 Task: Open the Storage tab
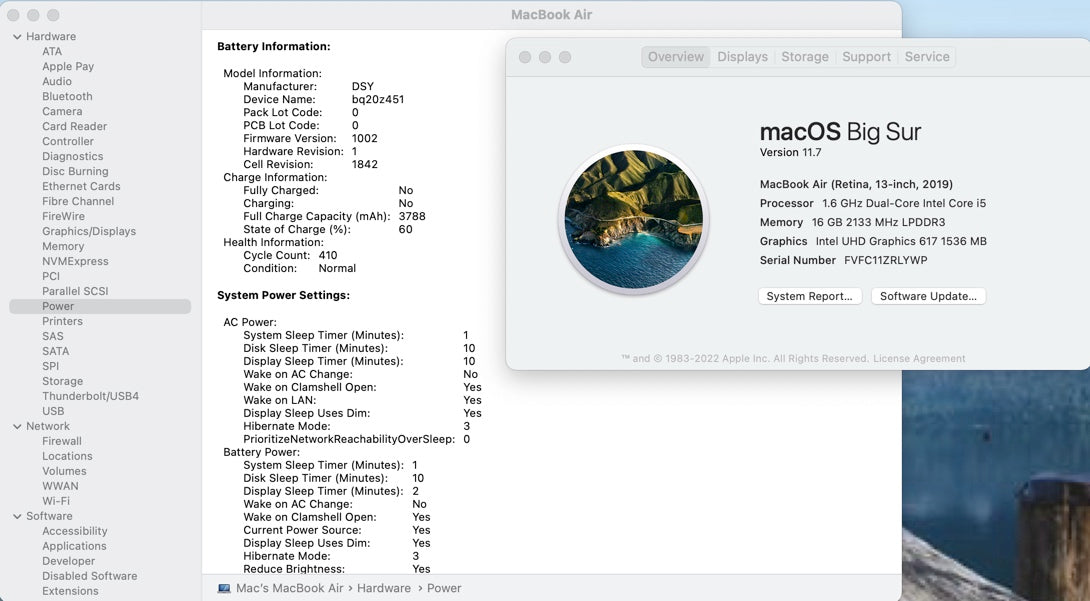[804, 57]
